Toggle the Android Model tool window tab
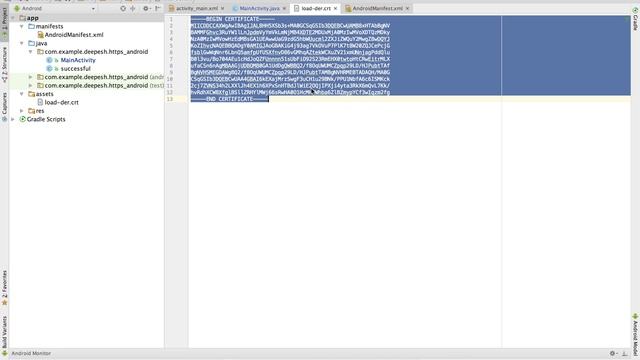This screenshot has height=360, width=640. (x=636, y=334)
